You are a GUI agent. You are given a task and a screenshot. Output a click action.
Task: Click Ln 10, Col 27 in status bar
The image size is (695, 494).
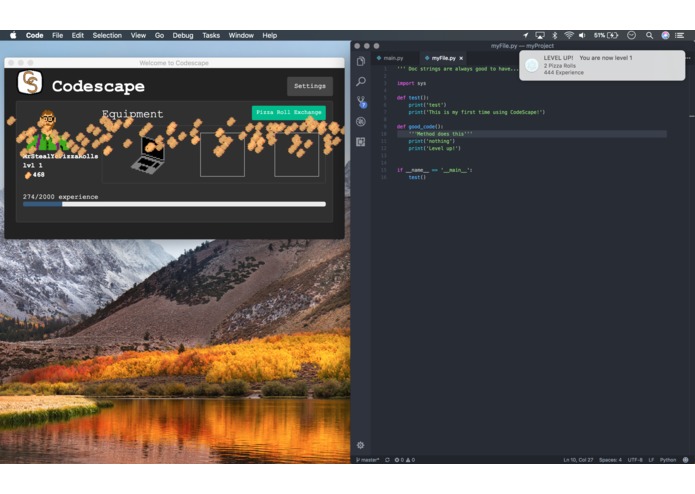pyautogui.click(x=578, y=460)
